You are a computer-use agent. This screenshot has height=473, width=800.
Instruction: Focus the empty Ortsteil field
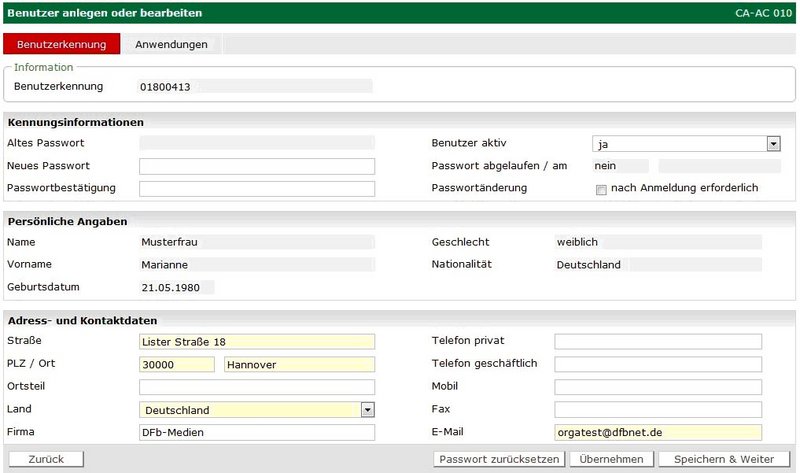pyautogui.click(x=256, y=387)
